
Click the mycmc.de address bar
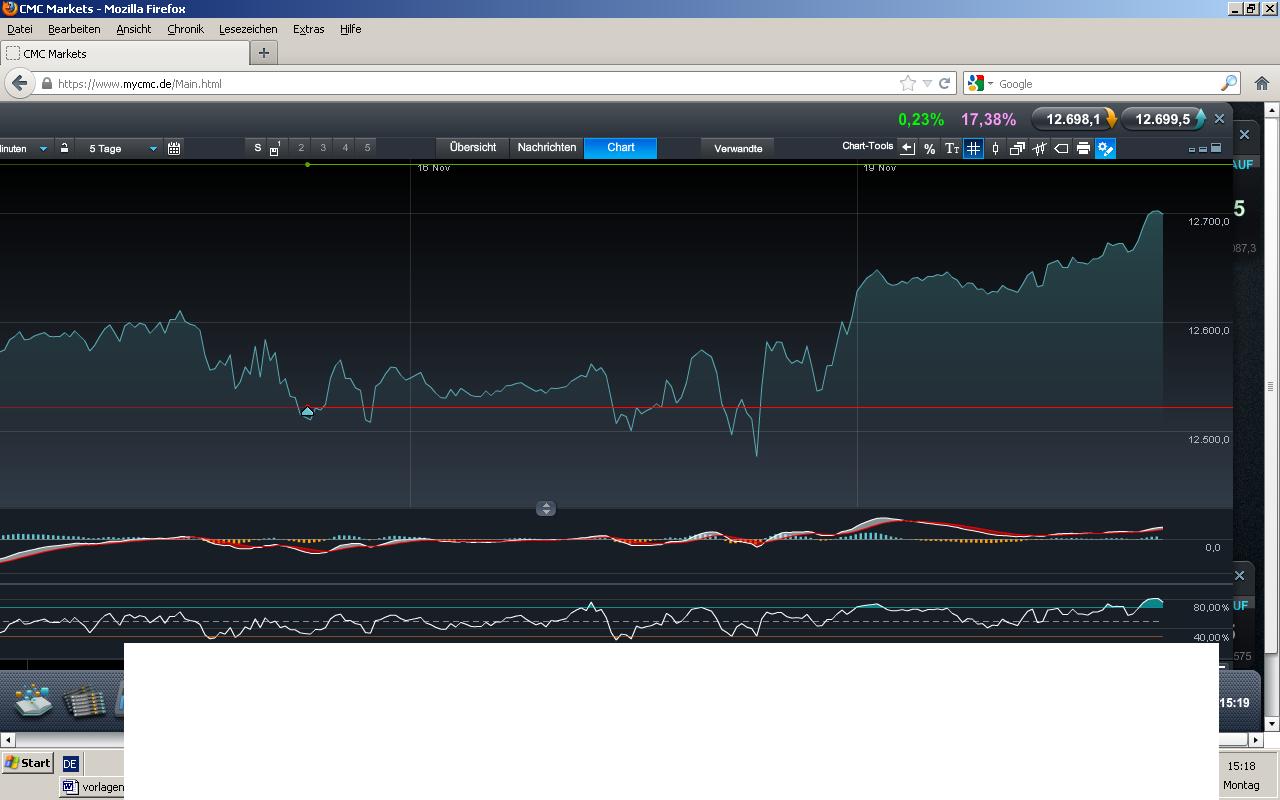(x=478, y=84)
